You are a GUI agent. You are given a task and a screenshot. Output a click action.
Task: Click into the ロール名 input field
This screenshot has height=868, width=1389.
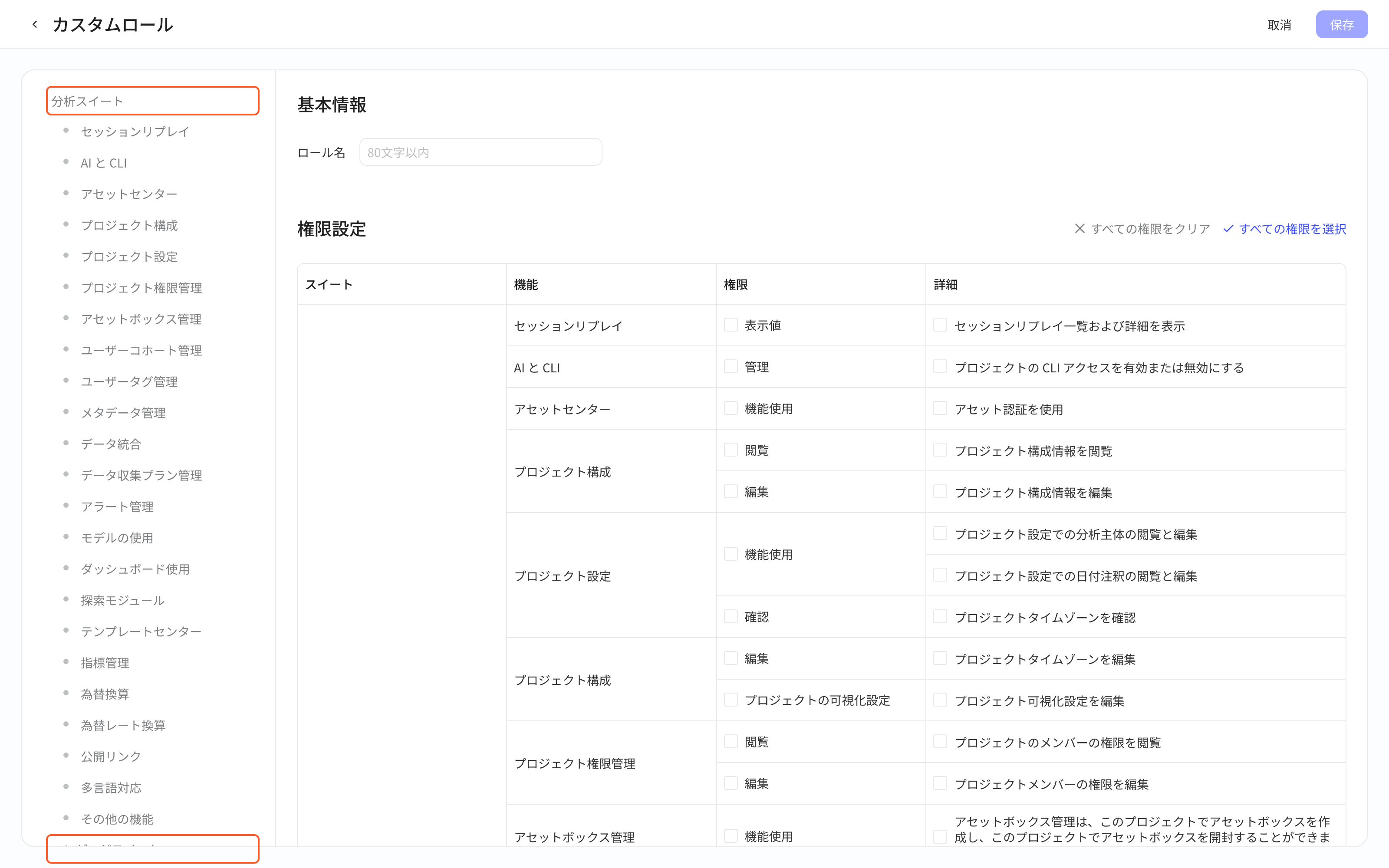click(481, 152)
